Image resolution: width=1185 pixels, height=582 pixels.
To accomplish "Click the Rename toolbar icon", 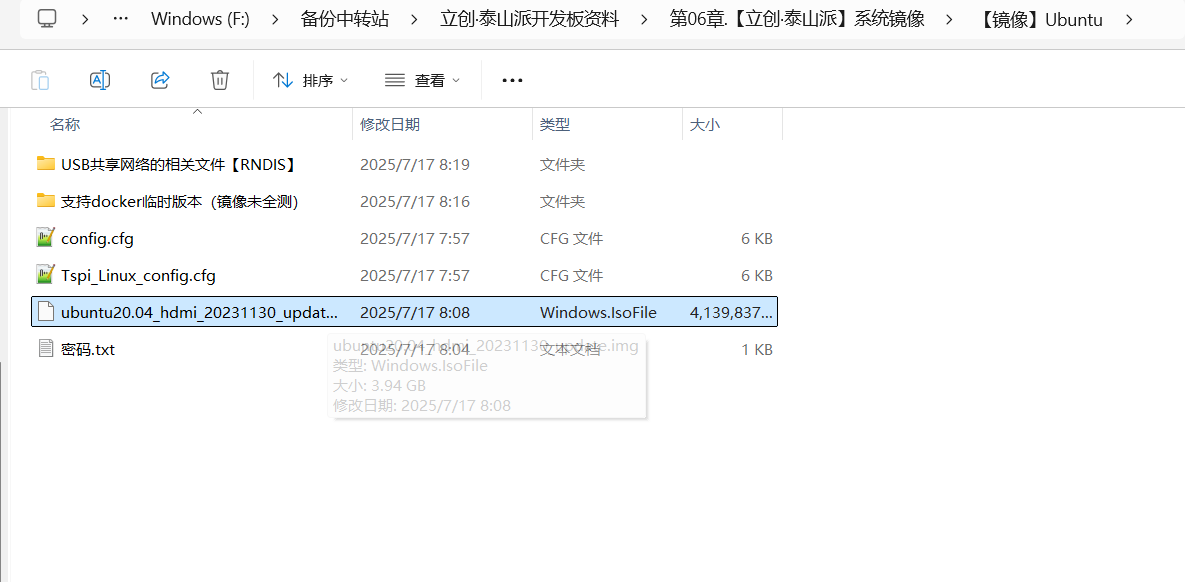I will click(101, 80).
